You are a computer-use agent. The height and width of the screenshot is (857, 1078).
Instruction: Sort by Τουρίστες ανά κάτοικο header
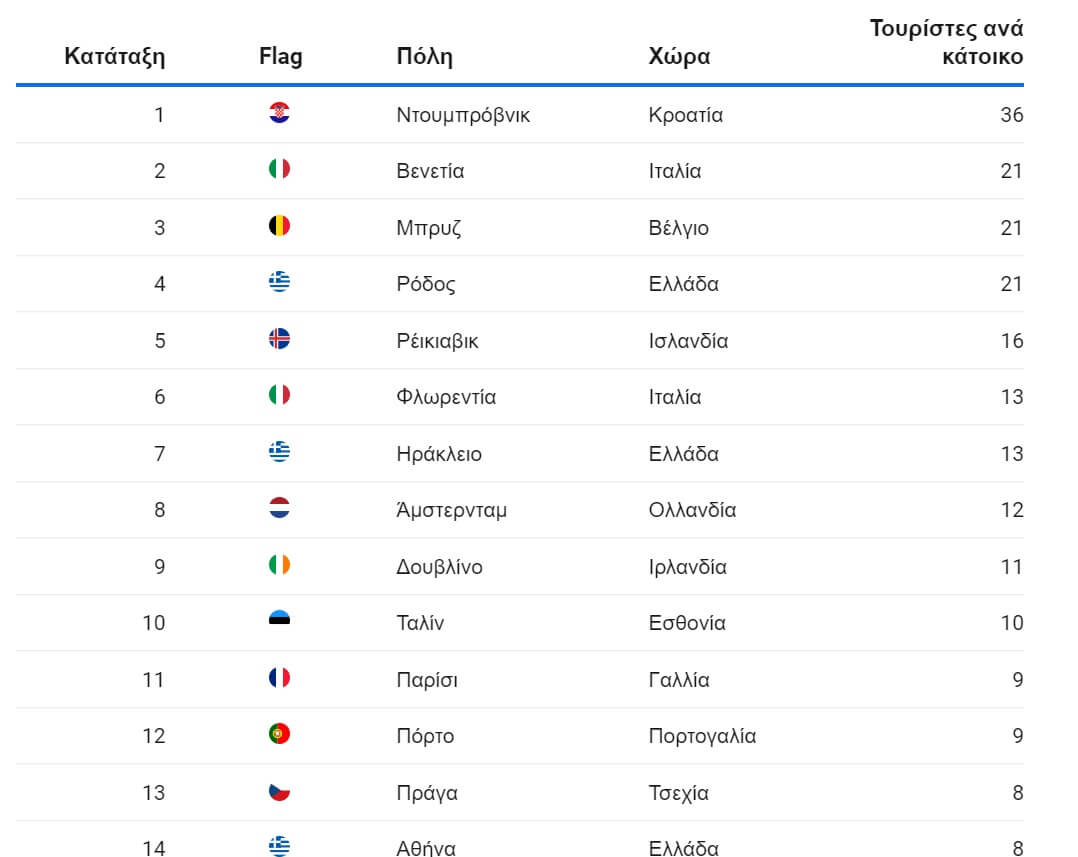pyautogui.click(x=946, y=42)
